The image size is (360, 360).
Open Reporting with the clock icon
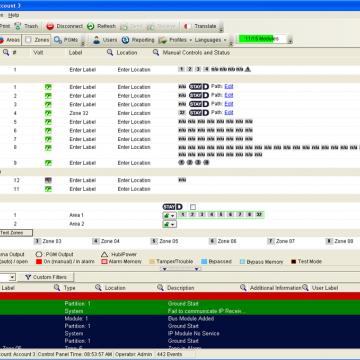(x=125, y=40)
